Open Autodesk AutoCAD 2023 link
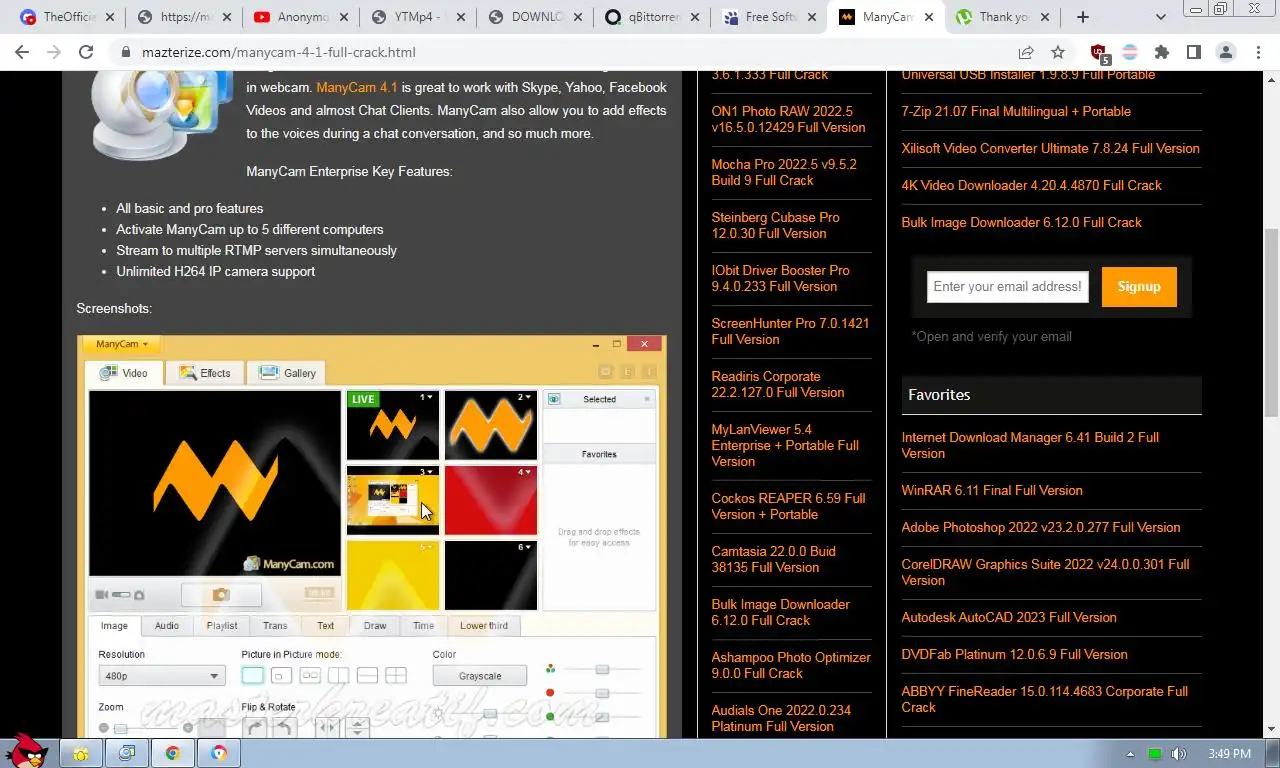Viewport: 1280px width, 768px height. (1009, 617)
